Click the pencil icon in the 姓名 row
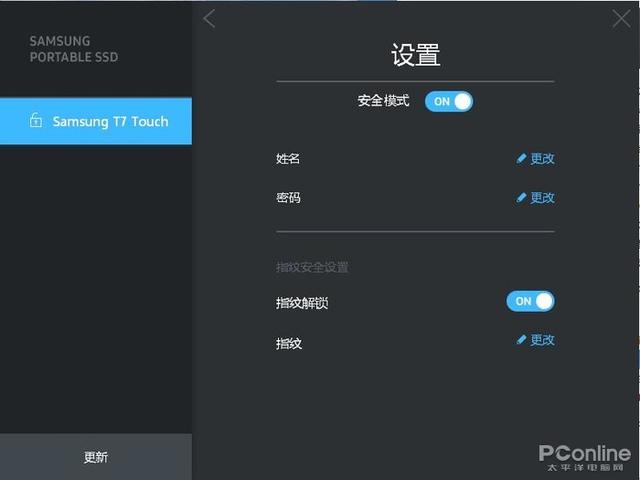This screenshot has width=640, height=480. 521,159
